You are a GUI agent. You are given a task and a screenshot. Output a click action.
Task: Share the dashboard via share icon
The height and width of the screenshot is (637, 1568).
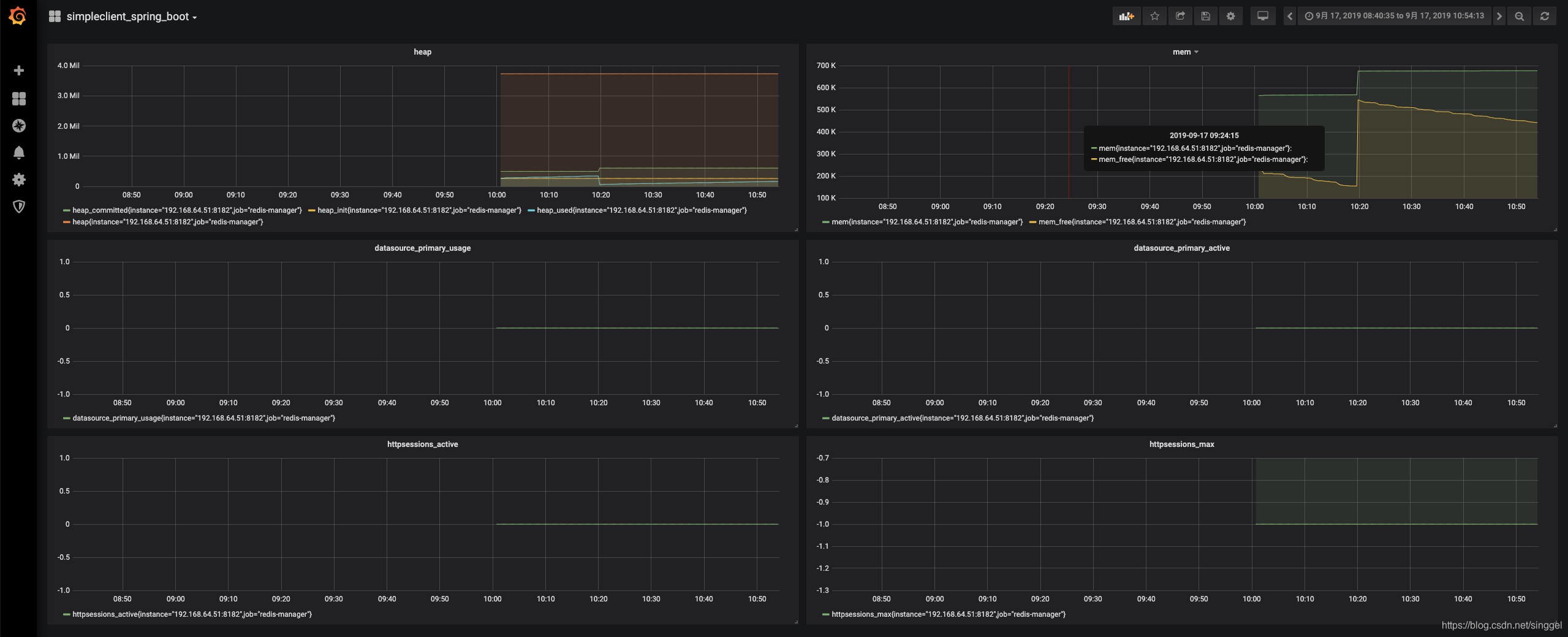(1180, 16)
